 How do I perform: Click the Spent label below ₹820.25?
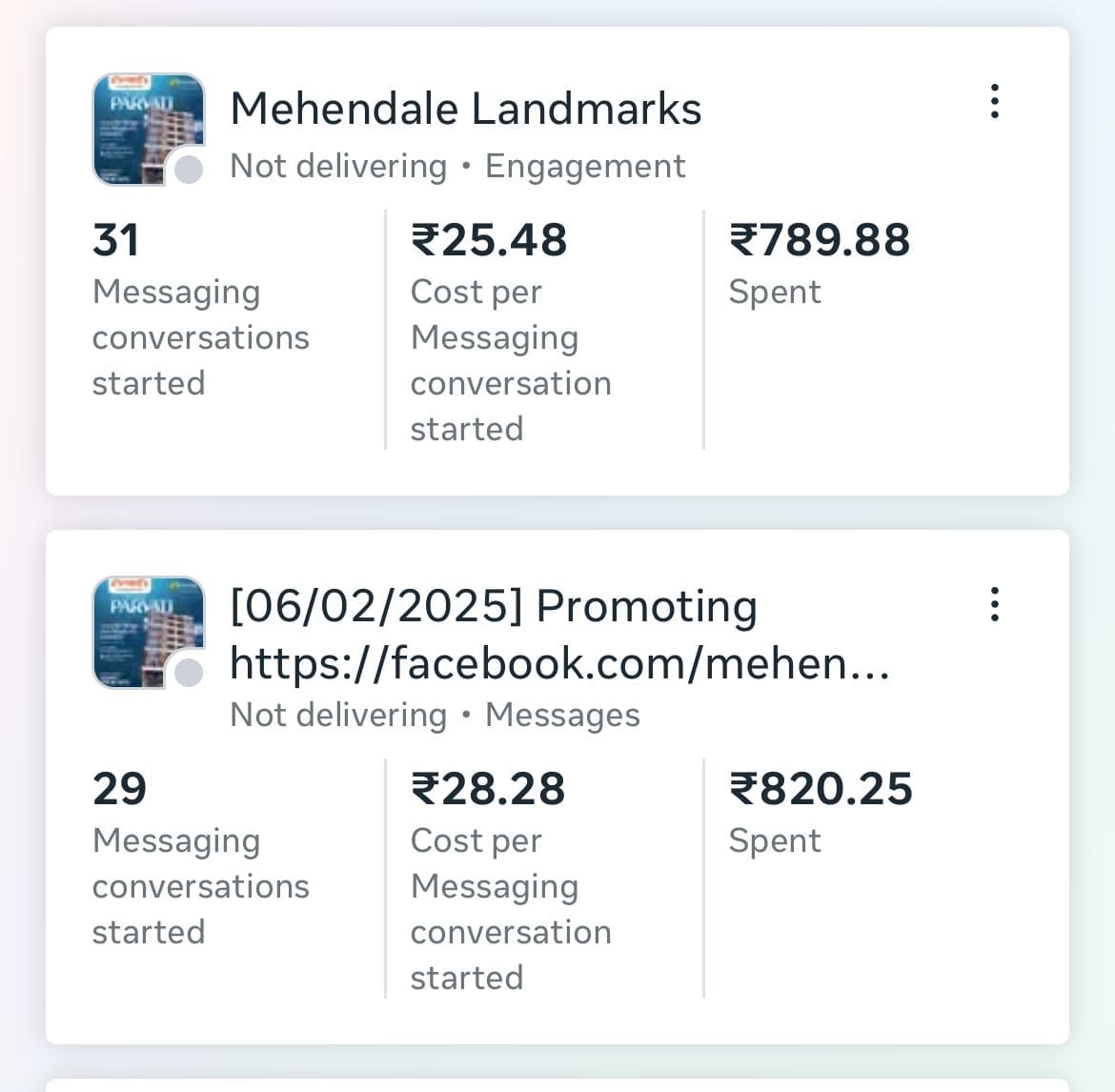point(774,840)
